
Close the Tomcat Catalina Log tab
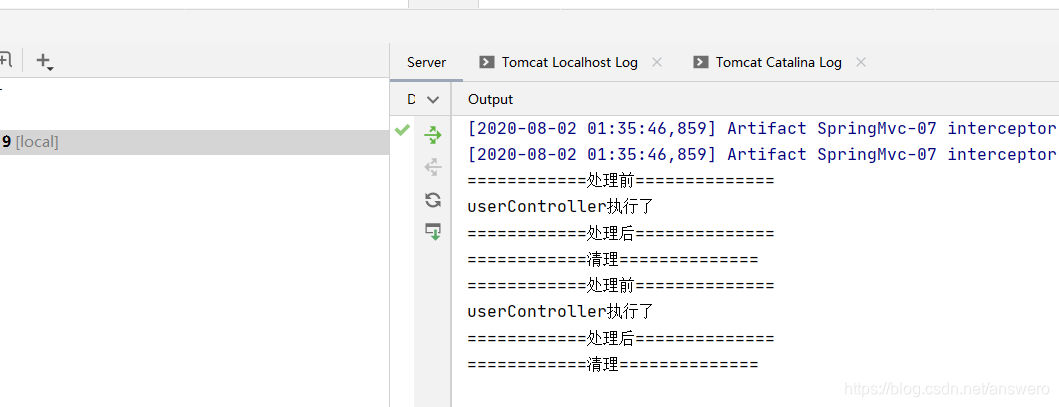[860, 62]
